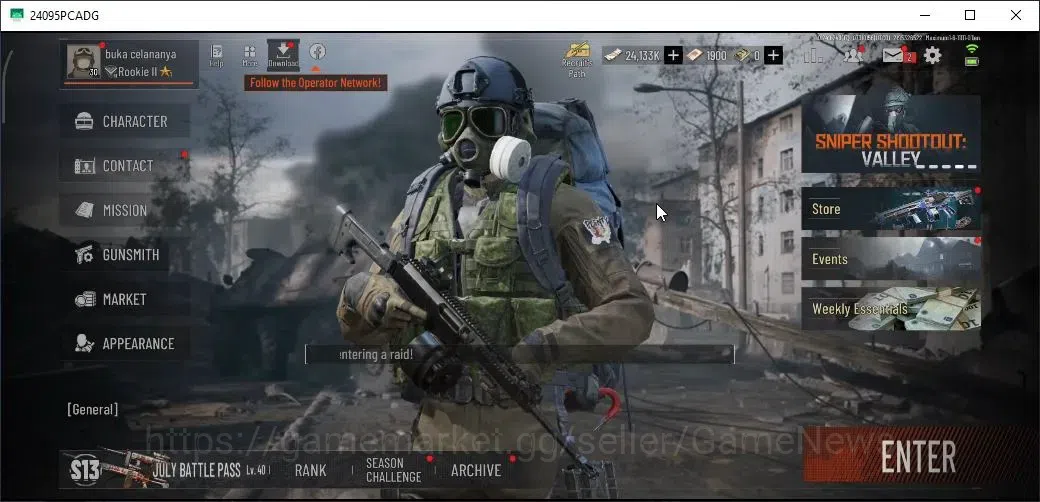This screenshot has width=1040, height=502.
Task: Open Weekly Essentials offer
Action: (x=891, y=309)
